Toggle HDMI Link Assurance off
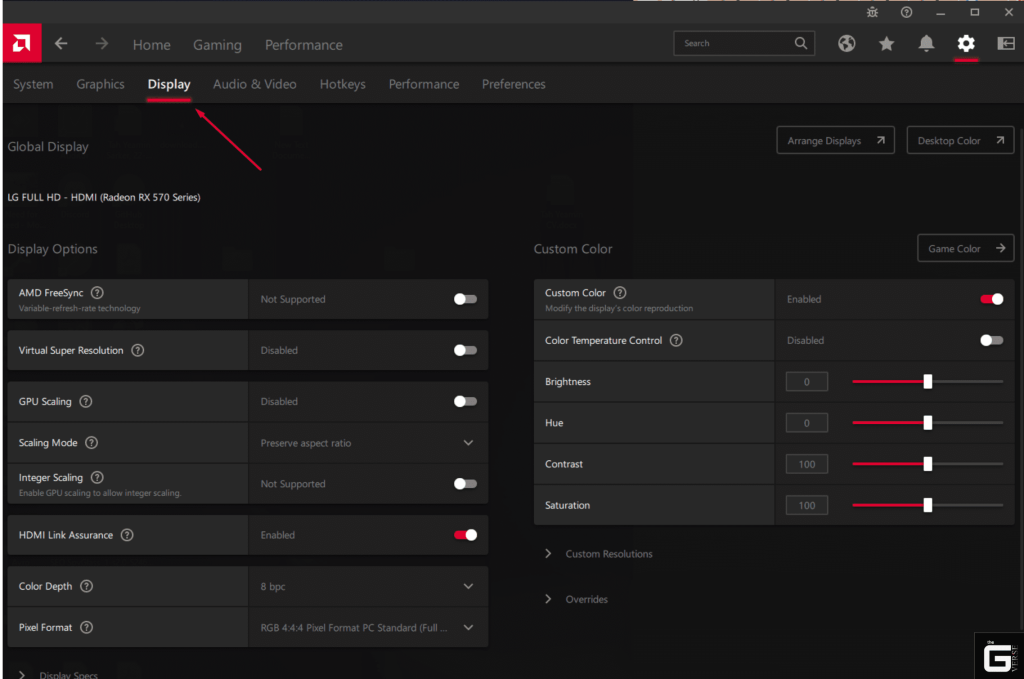The width and height of the screenshot is (1024, 679). coord(464,535)
